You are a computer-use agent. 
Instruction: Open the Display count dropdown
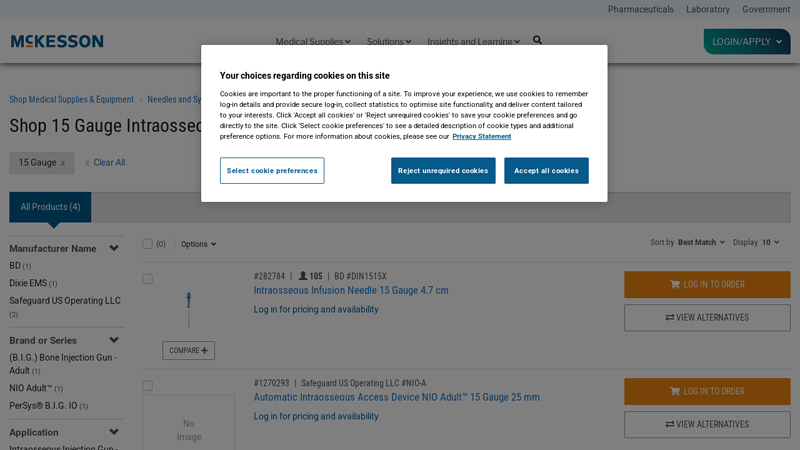pos(770,242)
